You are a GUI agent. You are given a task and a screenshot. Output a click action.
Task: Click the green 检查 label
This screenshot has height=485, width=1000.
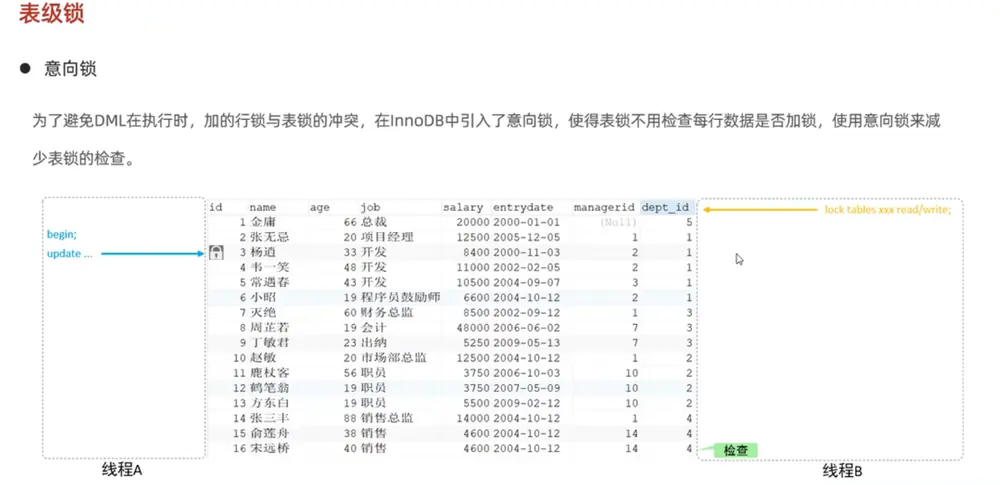pos(735,451)
